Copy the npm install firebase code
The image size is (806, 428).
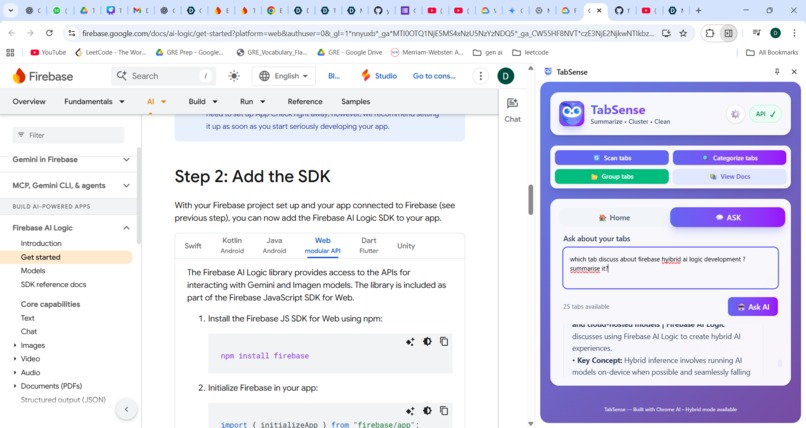444,342
